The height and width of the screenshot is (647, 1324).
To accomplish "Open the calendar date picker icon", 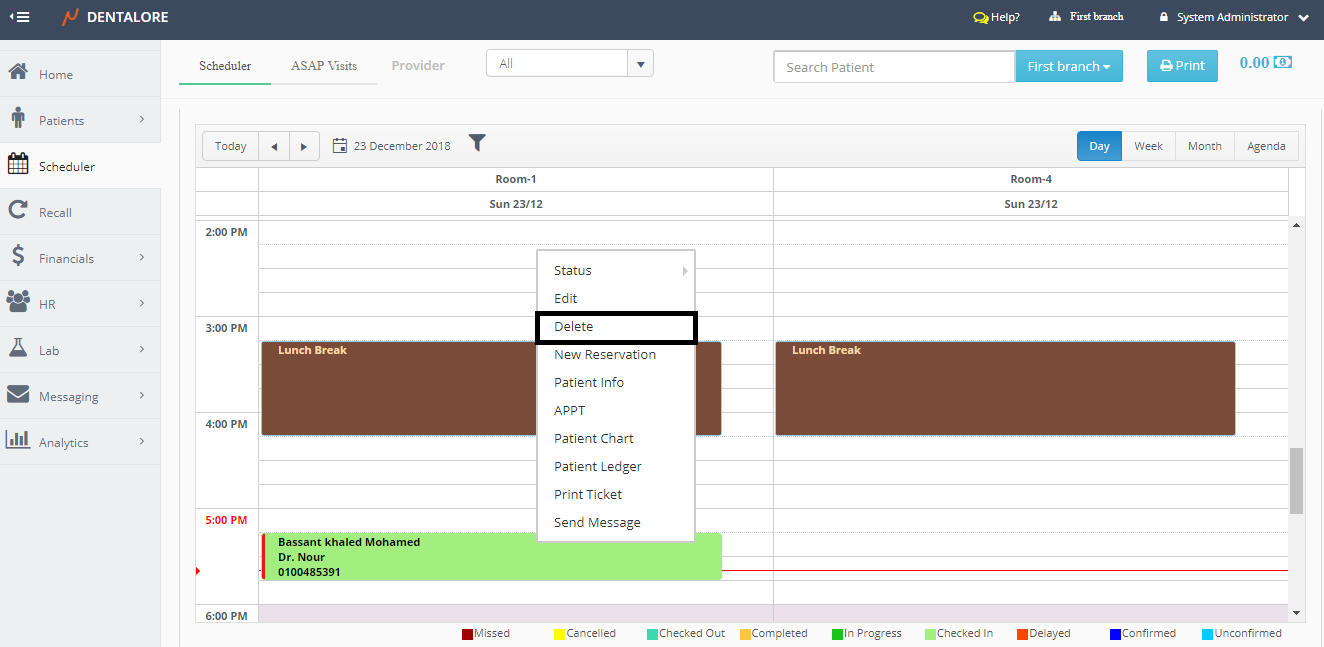I will coord(340,146).
